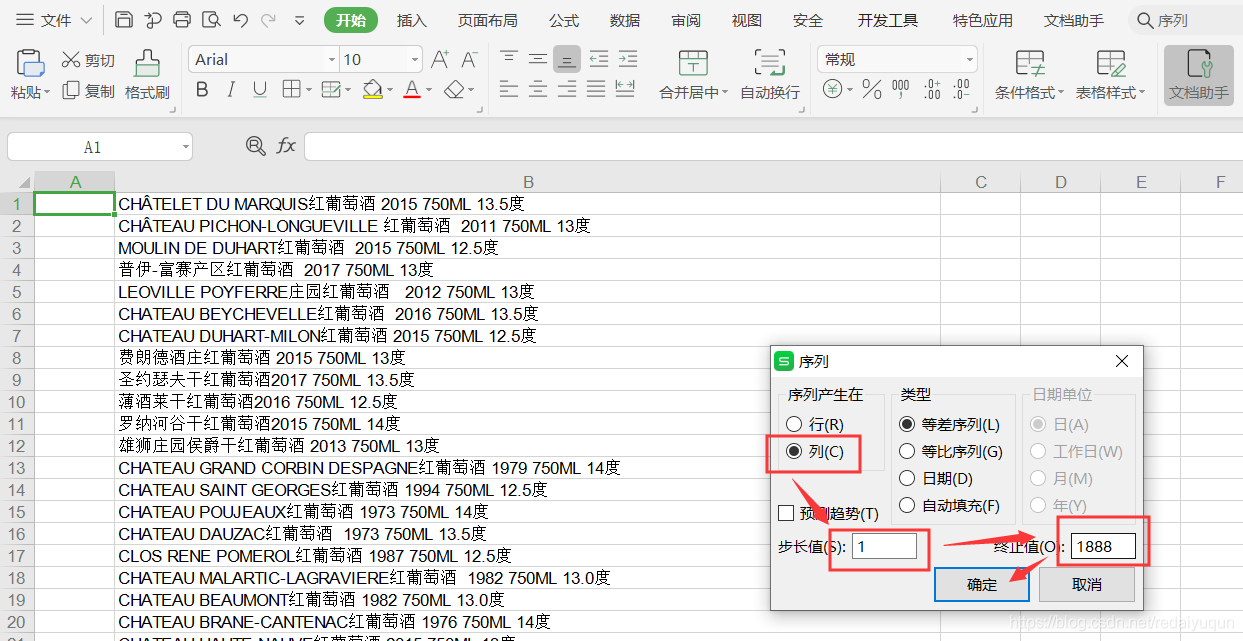Increase indent in cell

click(x=627, y=59)
